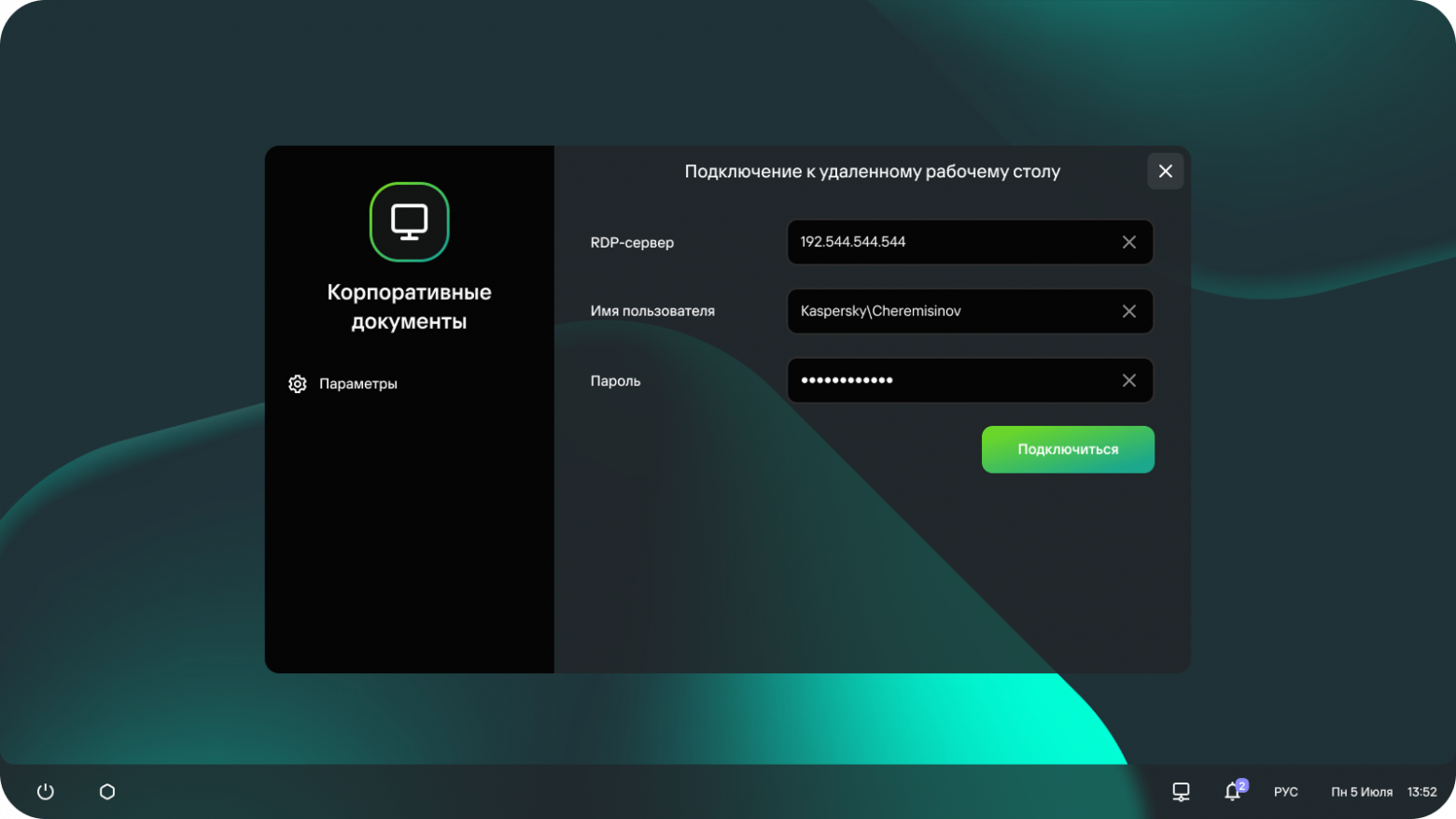Open notifications bell with badge
The width and height of the screenshot is (1456, 819).
1235,791
